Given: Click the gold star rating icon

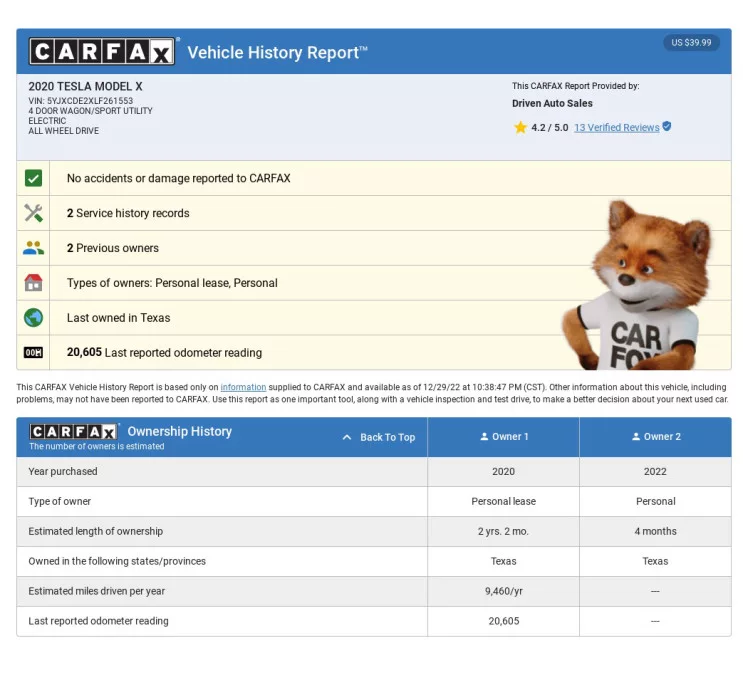Looking at the screenshot, I should (520, 128).
